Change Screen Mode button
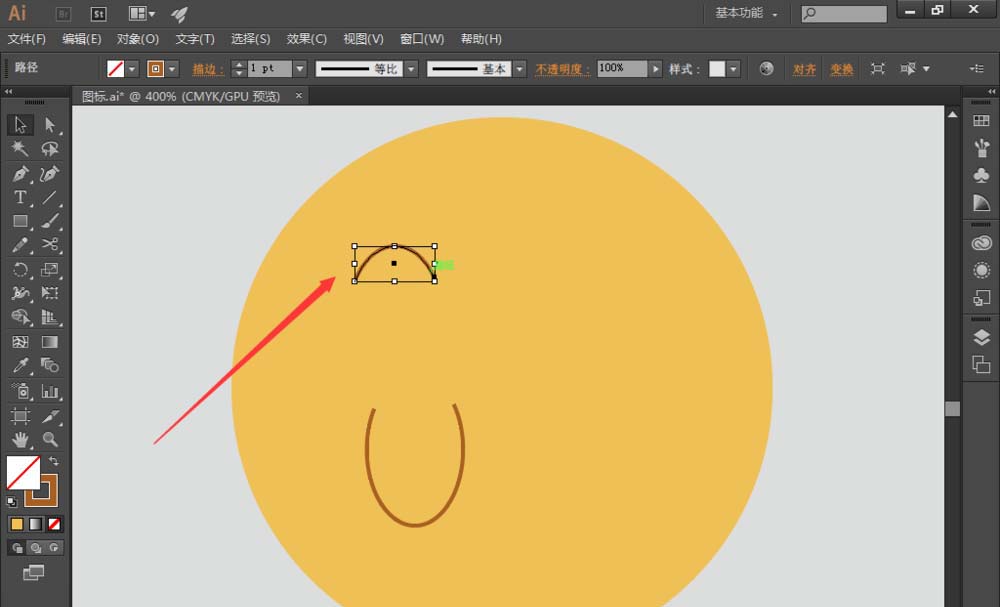This screenshot has width=1000, height=607. (x=34, y=573)
